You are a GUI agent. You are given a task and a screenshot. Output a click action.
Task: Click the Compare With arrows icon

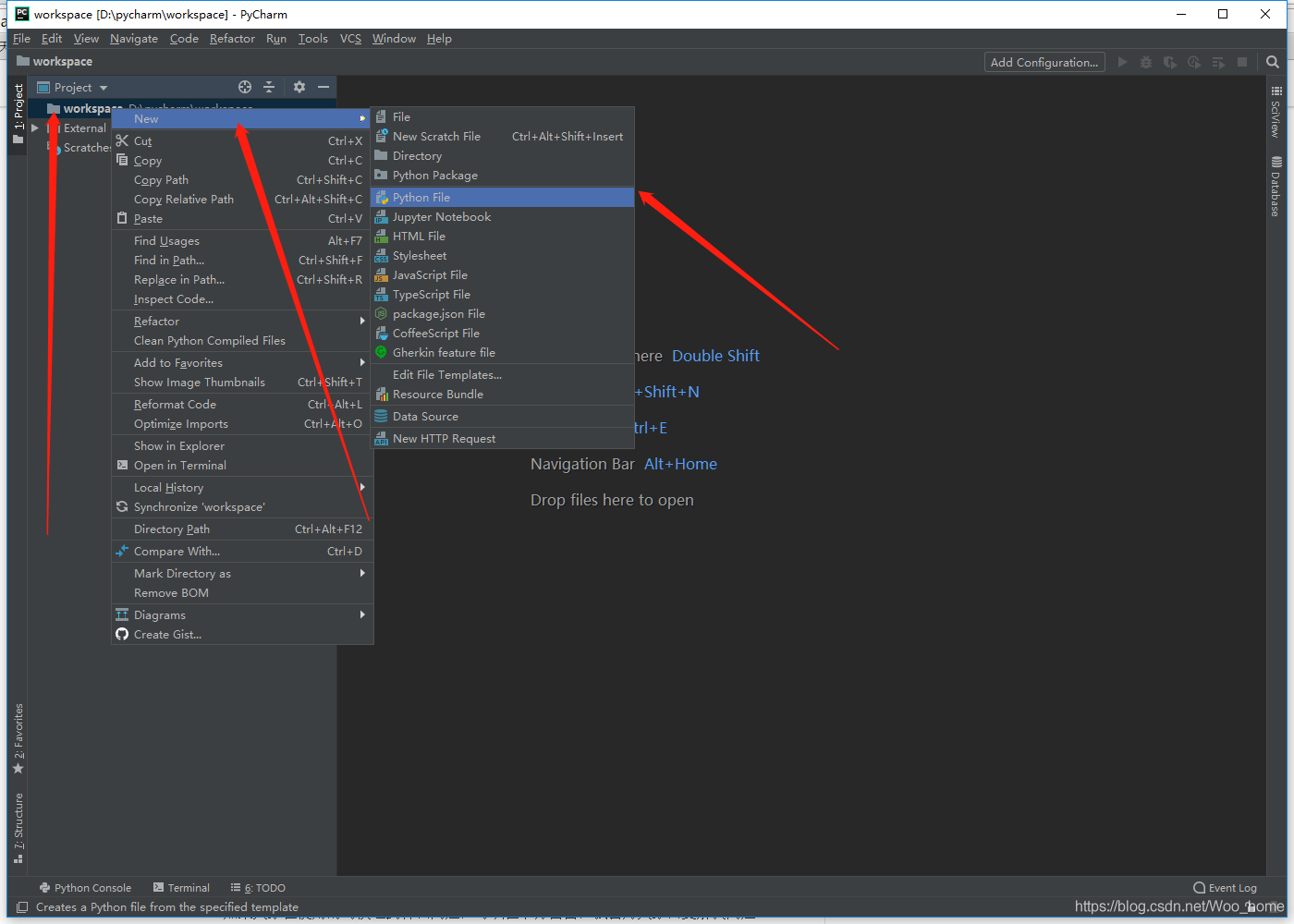point(122,552)
